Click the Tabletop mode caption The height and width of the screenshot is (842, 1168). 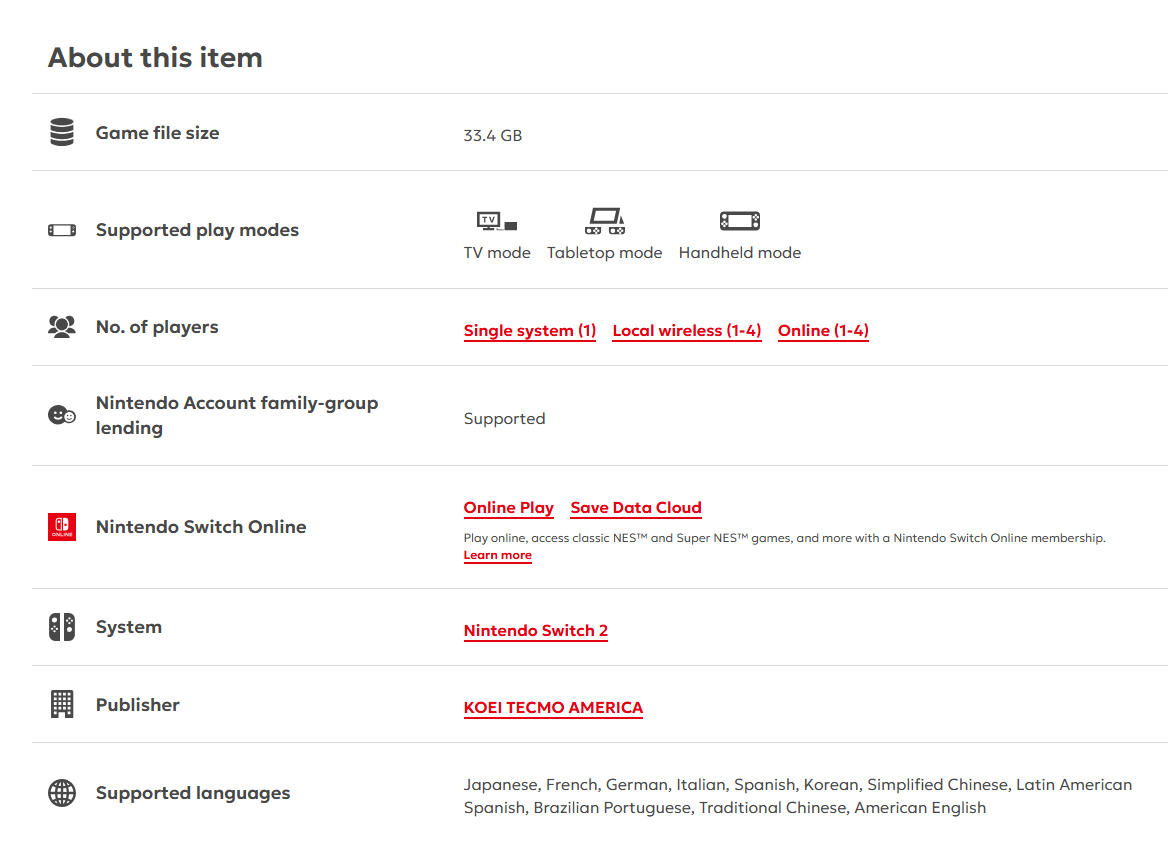[604, 253]
